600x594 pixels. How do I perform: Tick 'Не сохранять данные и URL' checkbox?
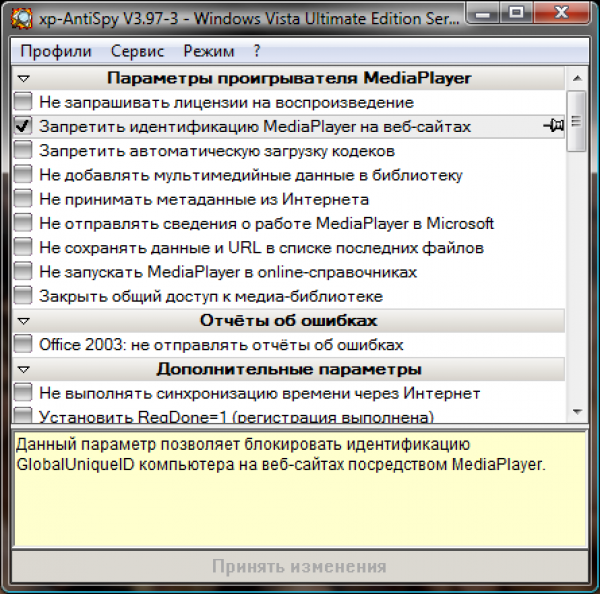point(23,247)
